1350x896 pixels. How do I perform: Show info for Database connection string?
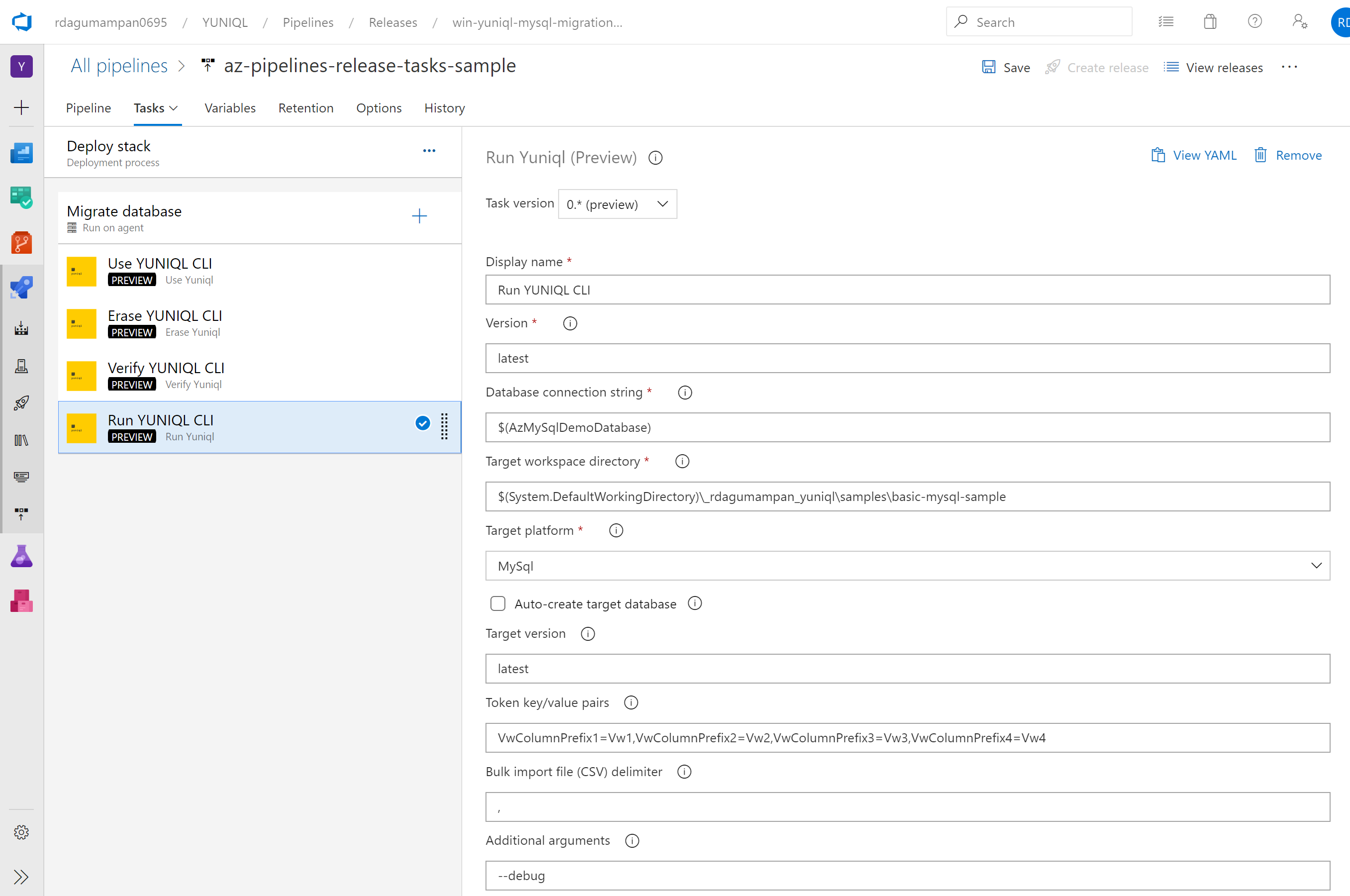[685, 393]
